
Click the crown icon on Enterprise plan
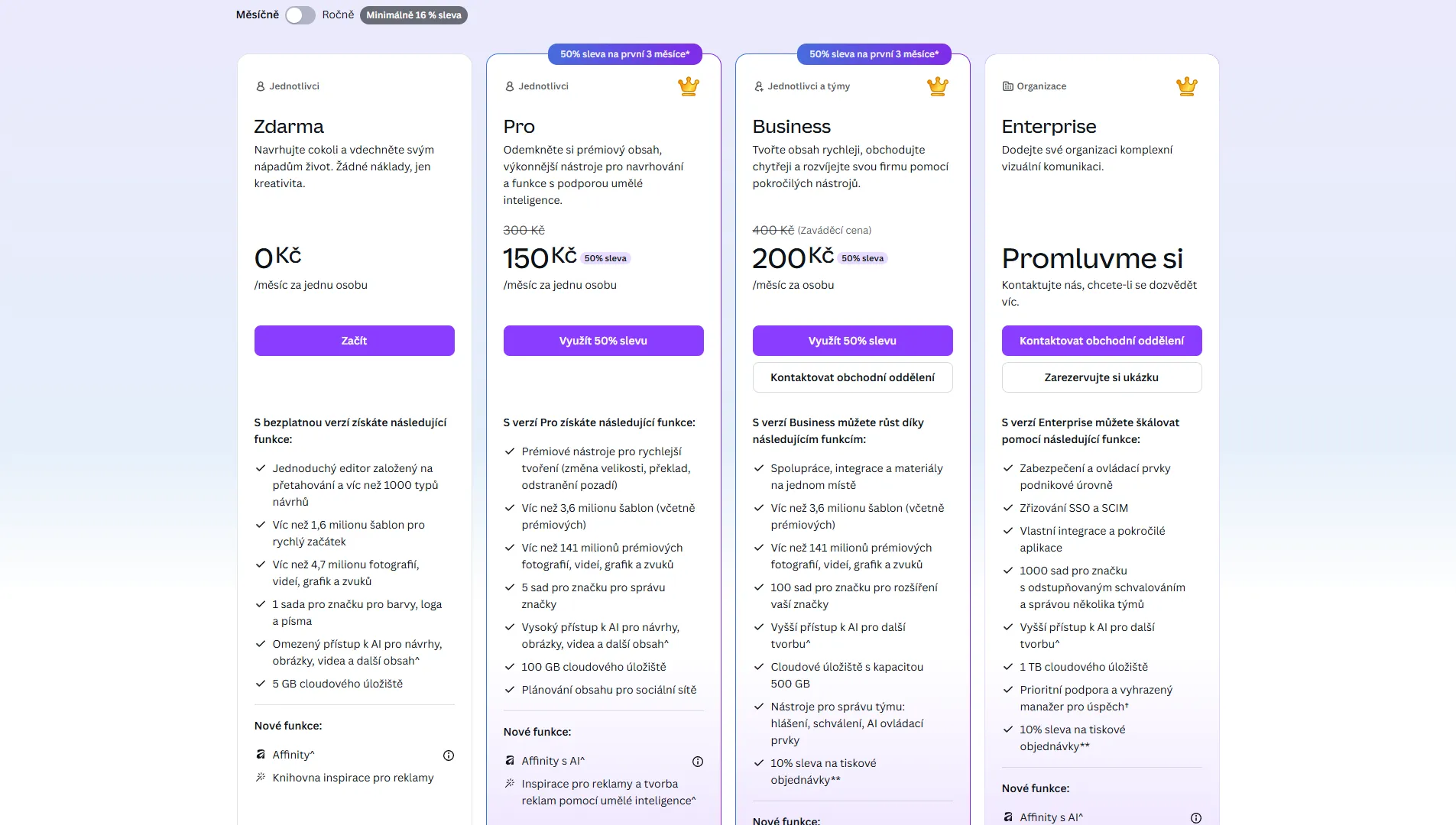pyautogui.click(x=1187, y=86)
